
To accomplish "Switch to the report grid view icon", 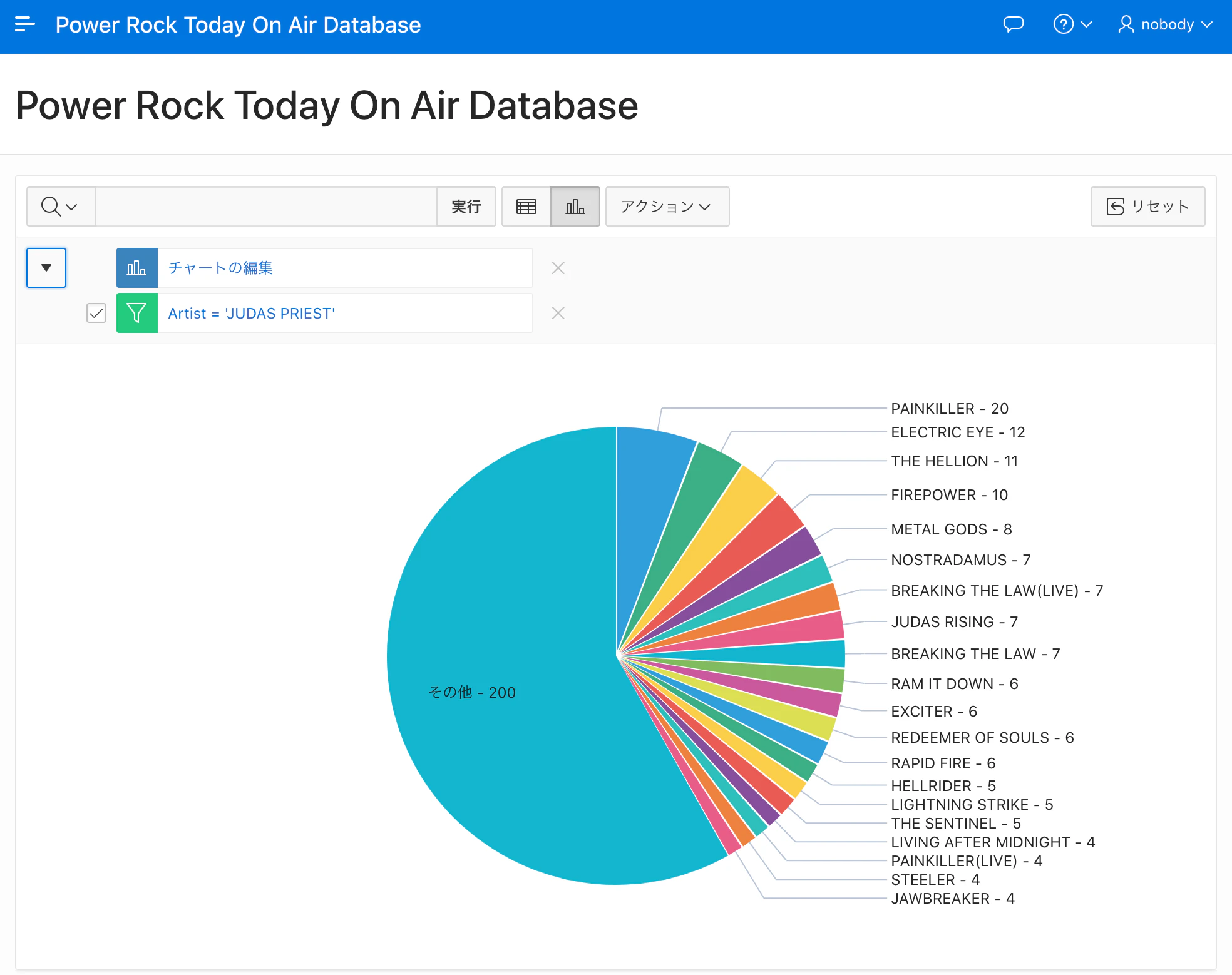I will [x=526, y=207].
